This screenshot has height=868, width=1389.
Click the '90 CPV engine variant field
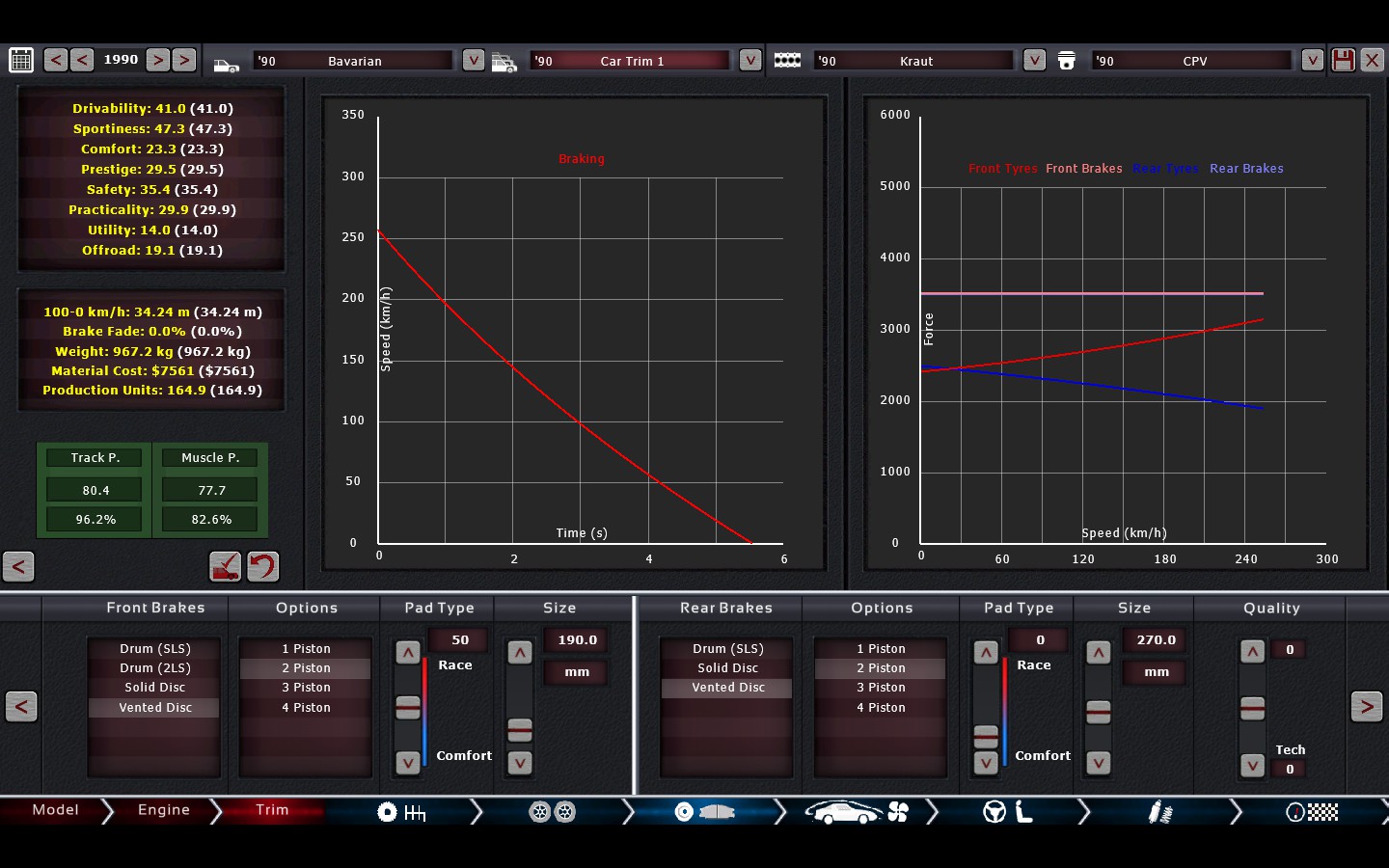click(1193, 61)
